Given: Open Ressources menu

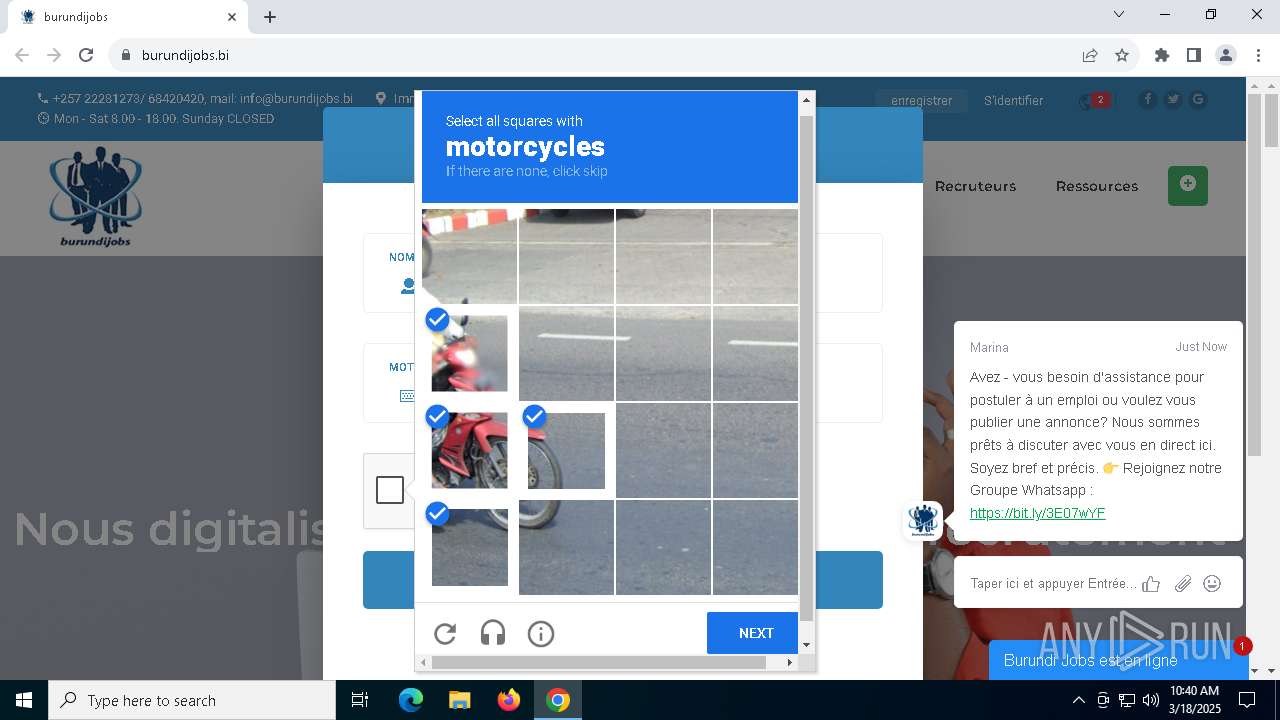Looking at the screenshot, I should tap(1097, 186).
